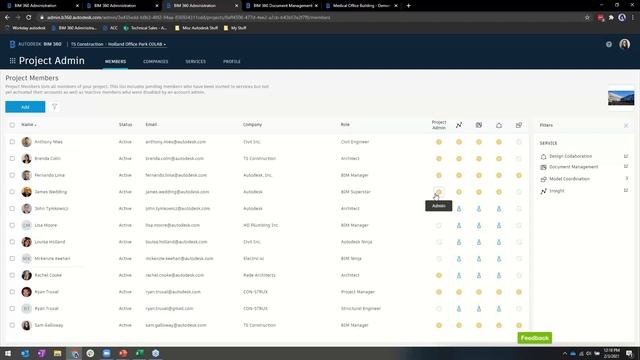Image resolution: width=640 pixels, height=360 pixels.
Task: Click the project thumbnail image
Action: [621, 98]
